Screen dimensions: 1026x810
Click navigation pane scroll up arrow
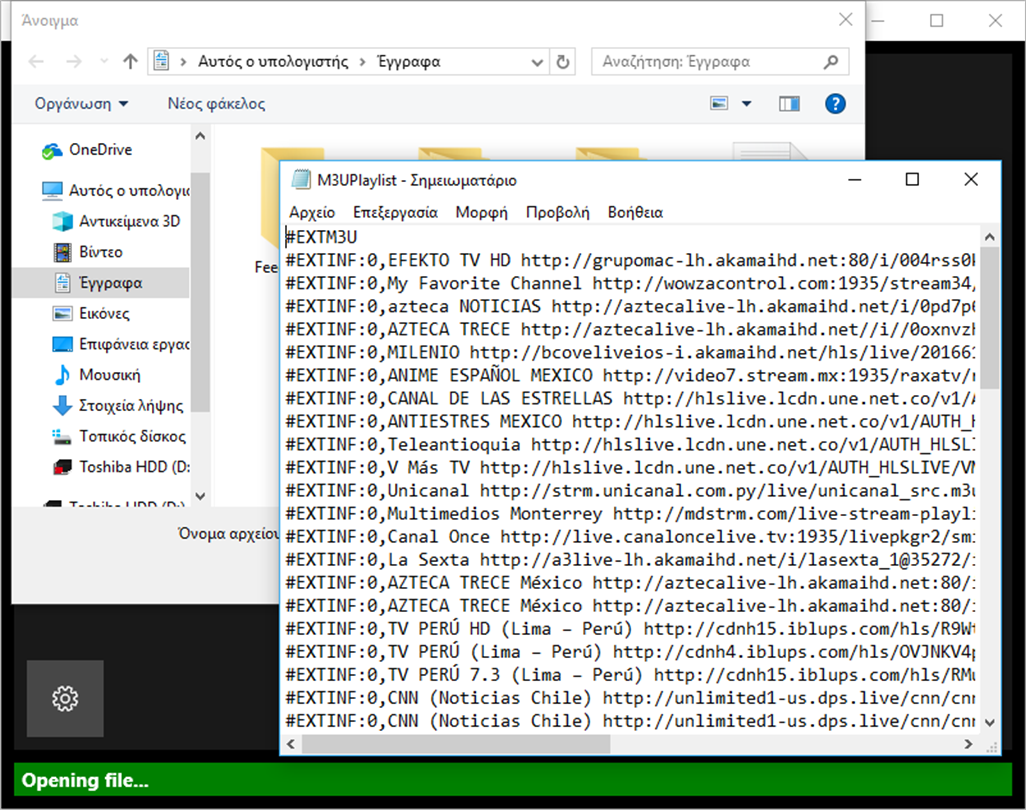click(200, 136)
